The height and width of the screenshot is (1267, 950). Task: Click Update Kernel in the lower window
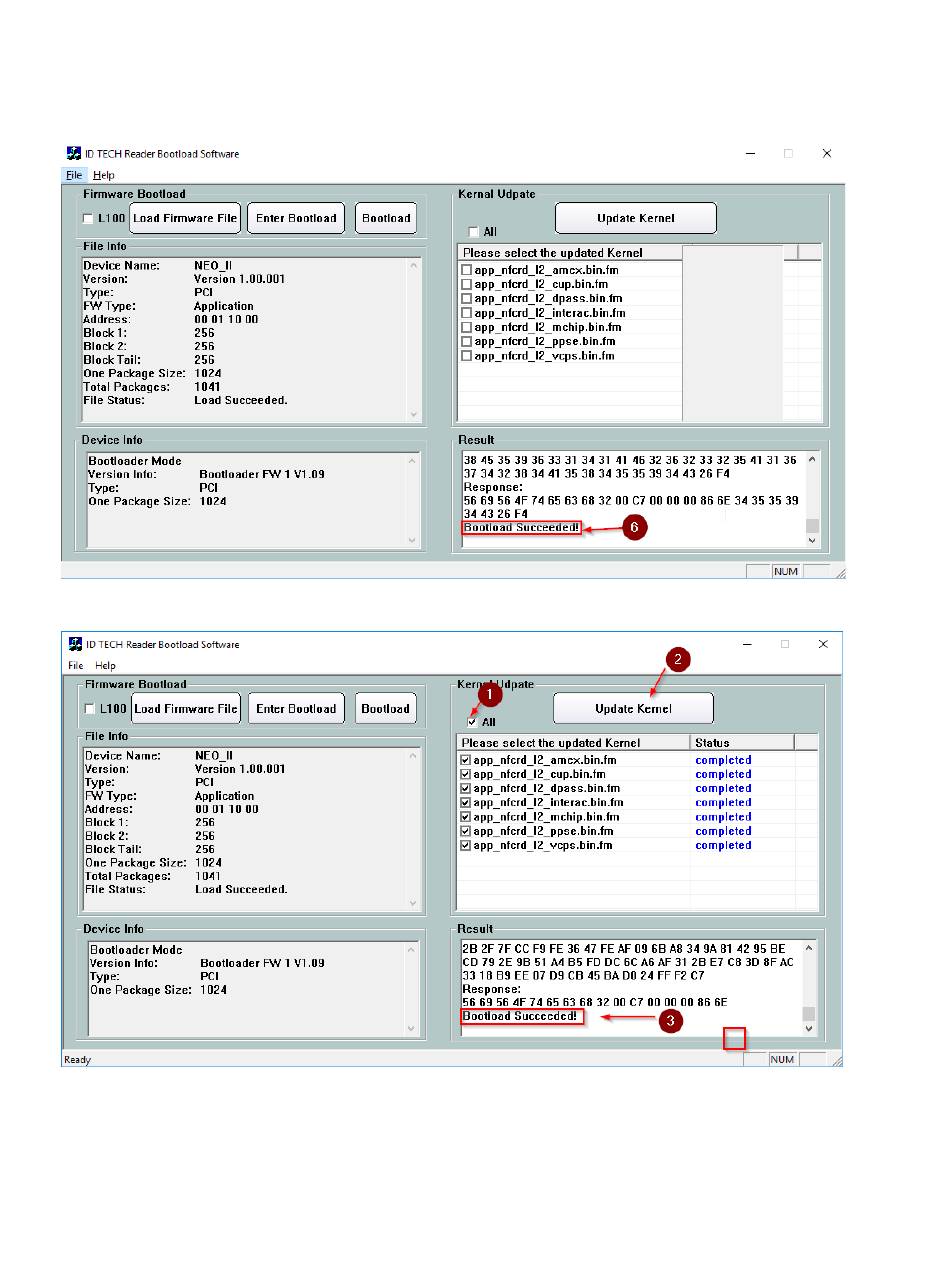tap(633, 709)
